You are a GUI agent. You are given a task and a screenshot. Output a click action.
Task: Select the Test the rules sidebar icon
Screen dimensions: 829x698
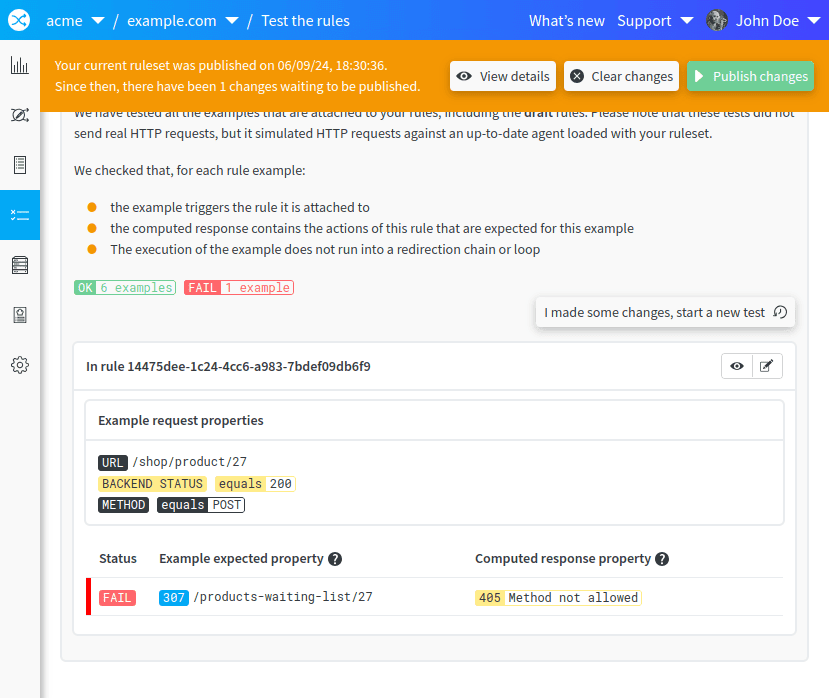[x=20, y=215]
